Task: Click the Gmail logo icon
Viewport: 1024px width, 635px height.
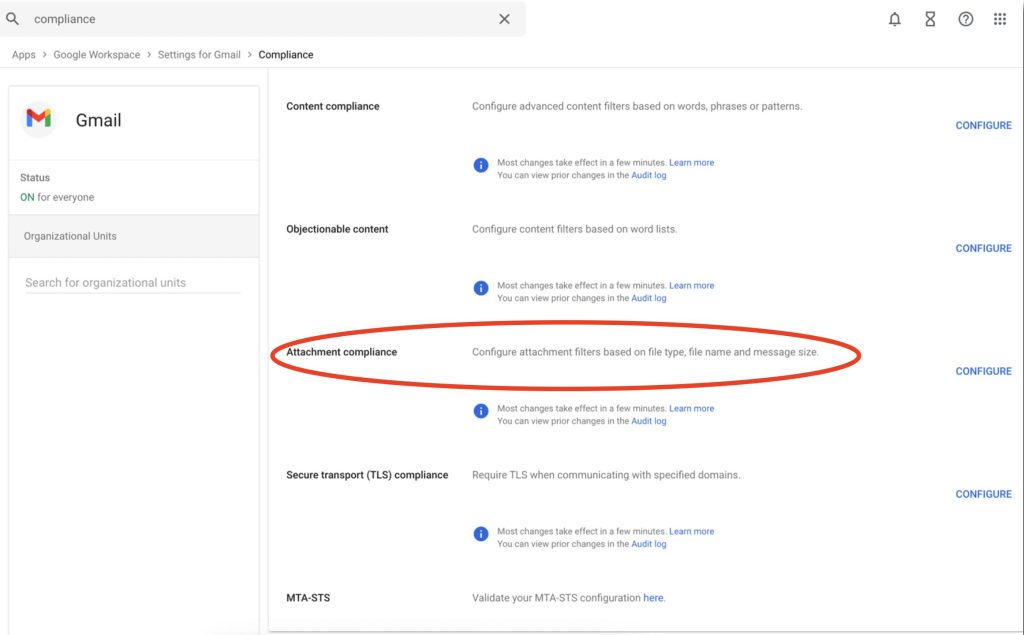Action: [x=39, y=119]
